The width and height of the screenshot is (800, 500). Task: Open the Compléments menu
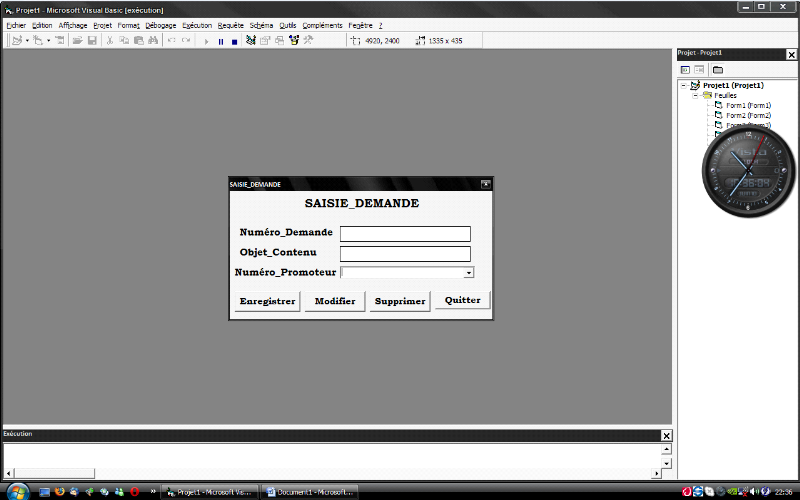coord(322,25)
